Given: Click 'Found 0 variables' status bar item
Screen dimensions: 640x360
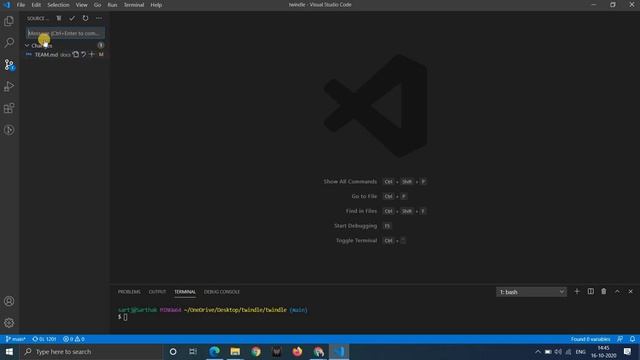Looking at the screenshot, I should 590,339.
